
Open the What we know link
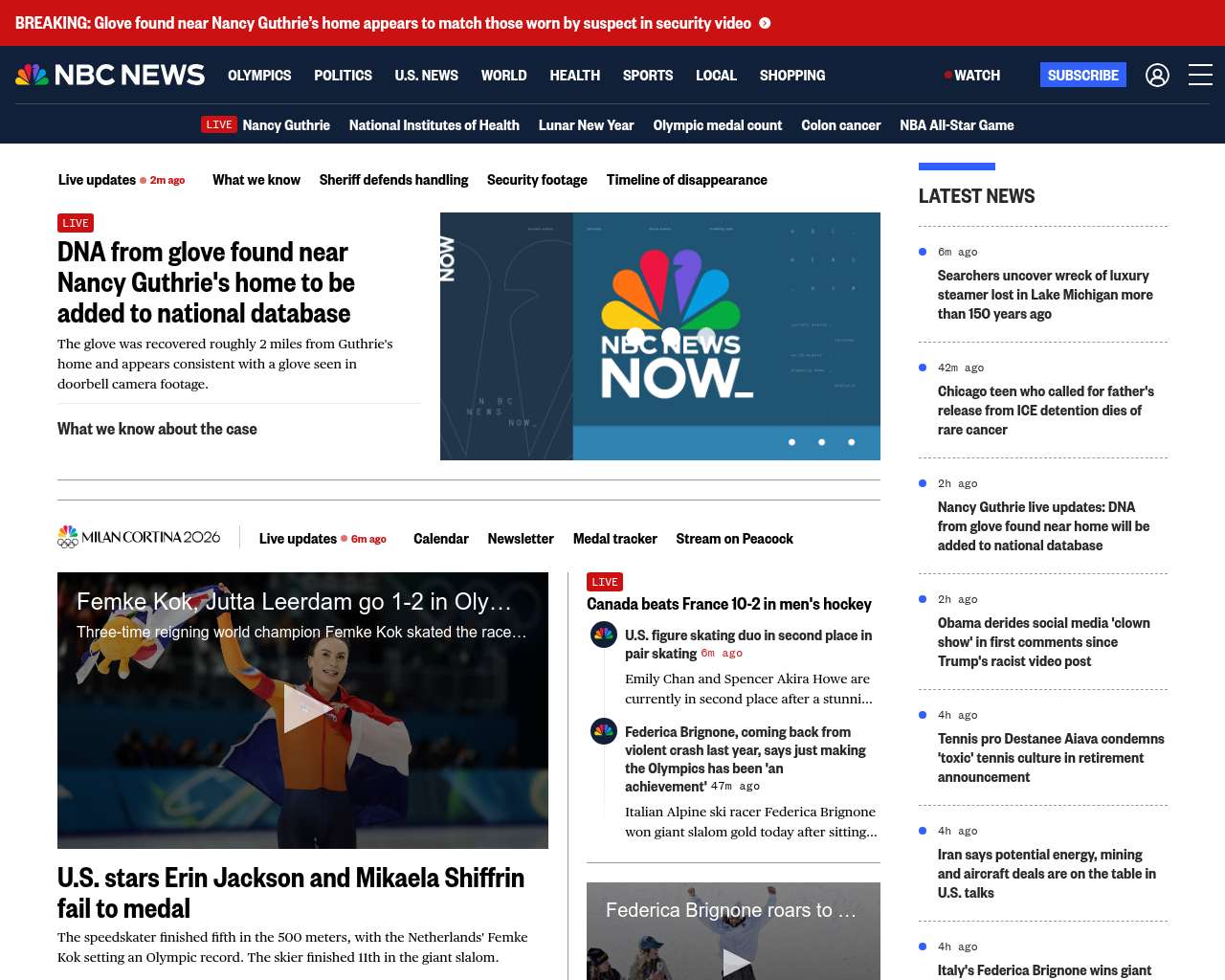click(256, 179)
